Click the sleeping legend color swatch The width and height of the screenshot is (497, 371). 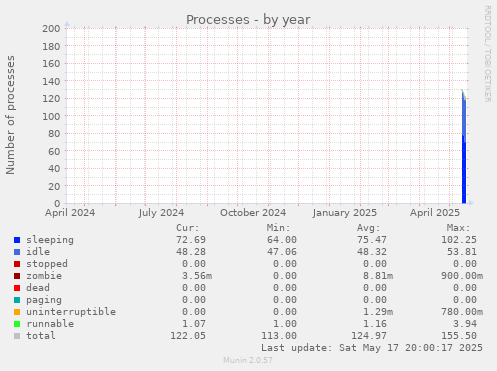pyautogui.click(x=17, y=240)
